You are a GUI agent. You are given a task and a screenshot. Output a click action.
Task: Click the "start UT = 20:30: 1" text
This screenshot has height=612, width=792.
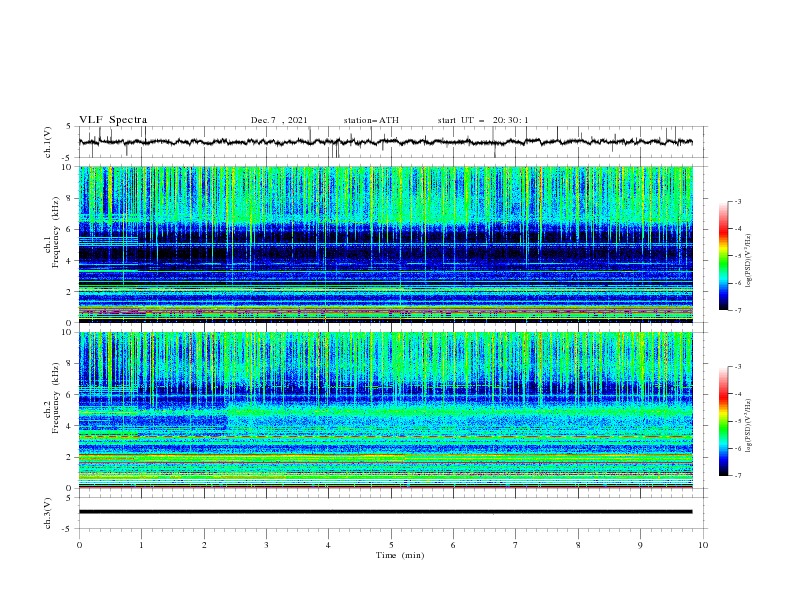click(x=483, y=120)
